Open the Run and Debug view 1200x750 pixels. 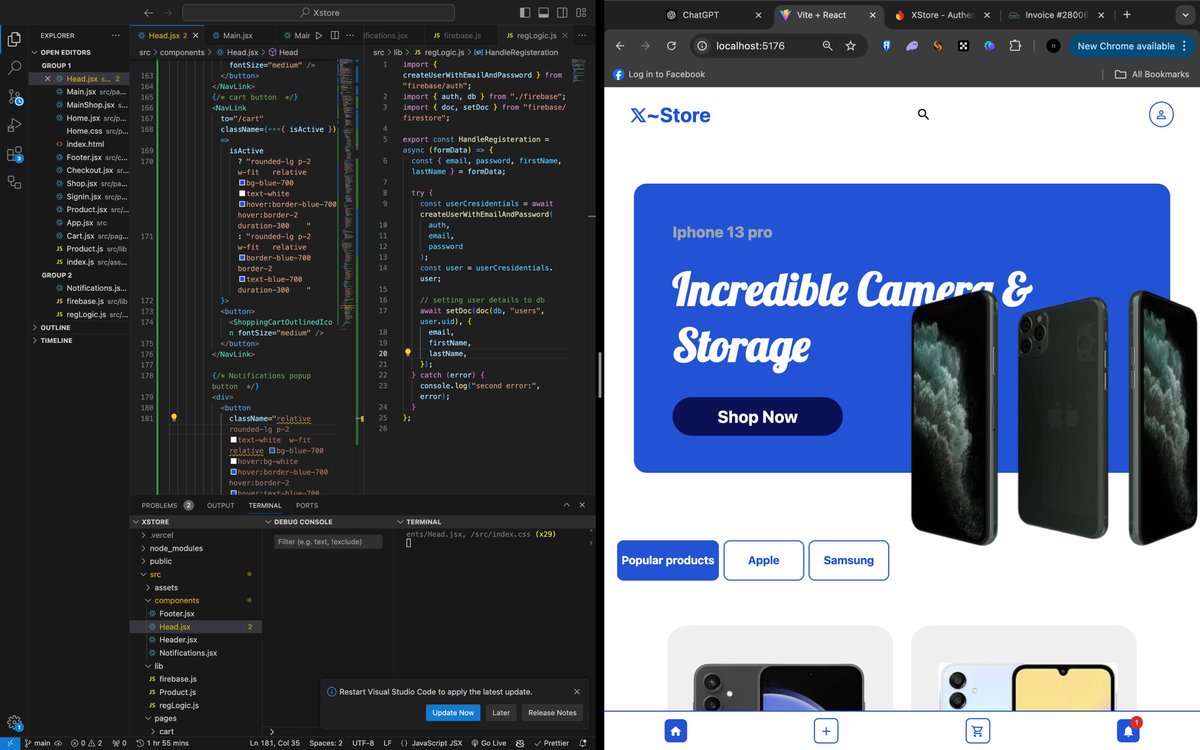click(x=14, y=125)
